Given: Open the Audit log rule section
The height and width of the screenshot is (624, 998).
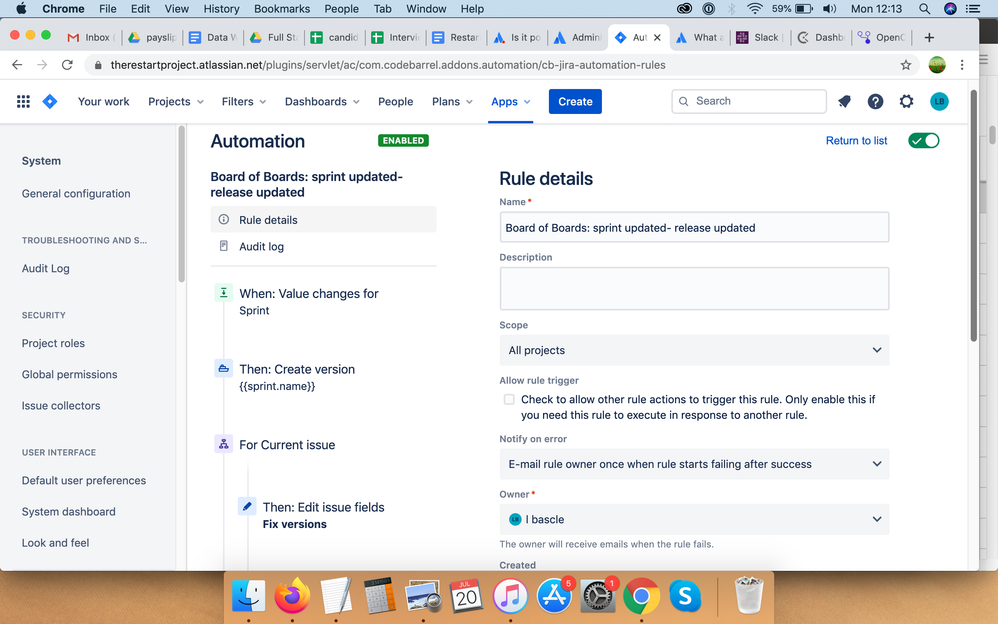Looking at the screenshot, I should tap(323, 246).
